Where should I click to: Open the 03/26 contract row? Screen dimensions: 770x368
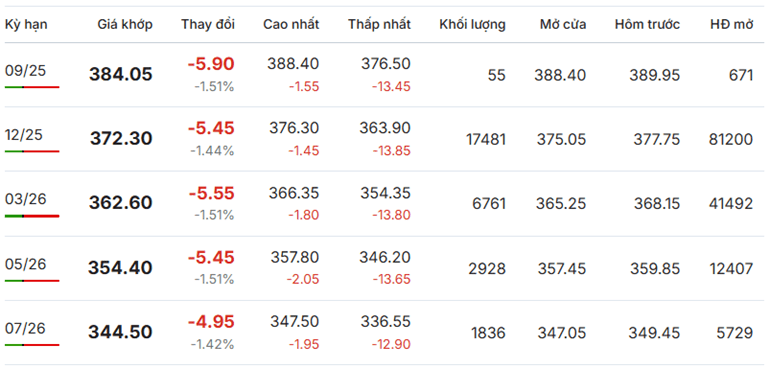(x=385, y=203)
